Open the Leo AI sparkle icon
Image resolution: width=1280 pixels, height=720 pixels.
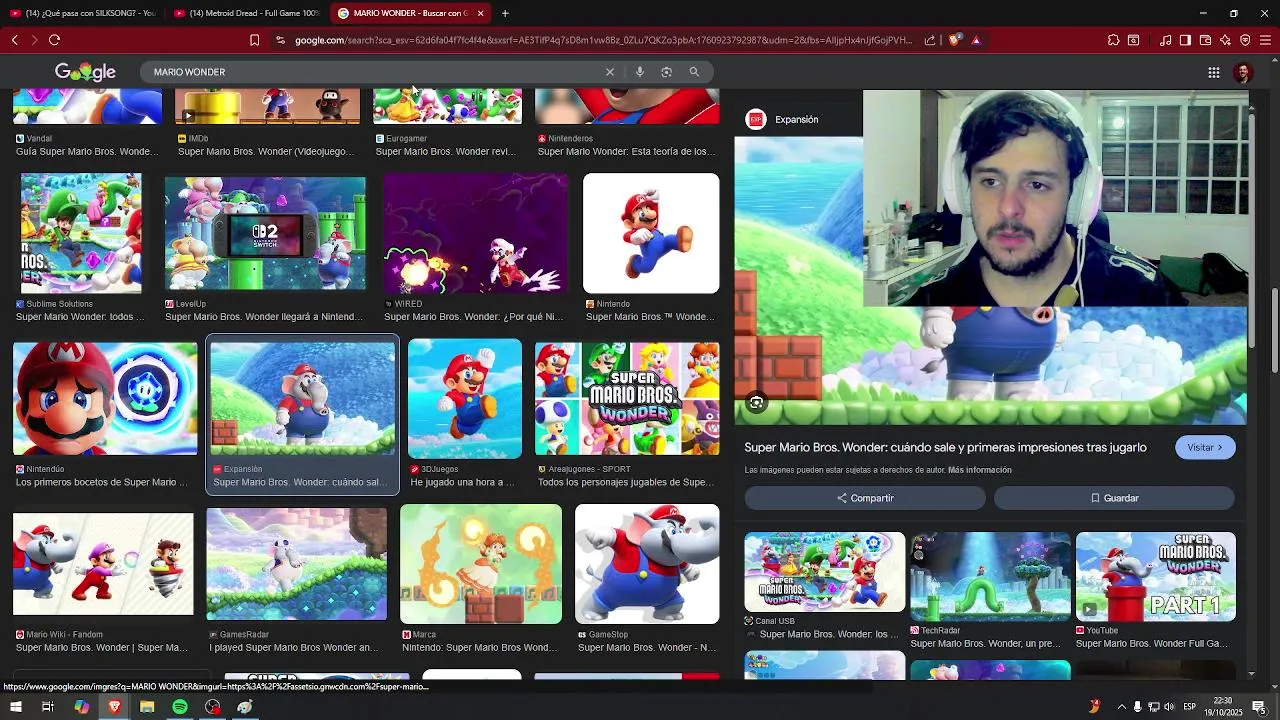(x=1225, y=40)
